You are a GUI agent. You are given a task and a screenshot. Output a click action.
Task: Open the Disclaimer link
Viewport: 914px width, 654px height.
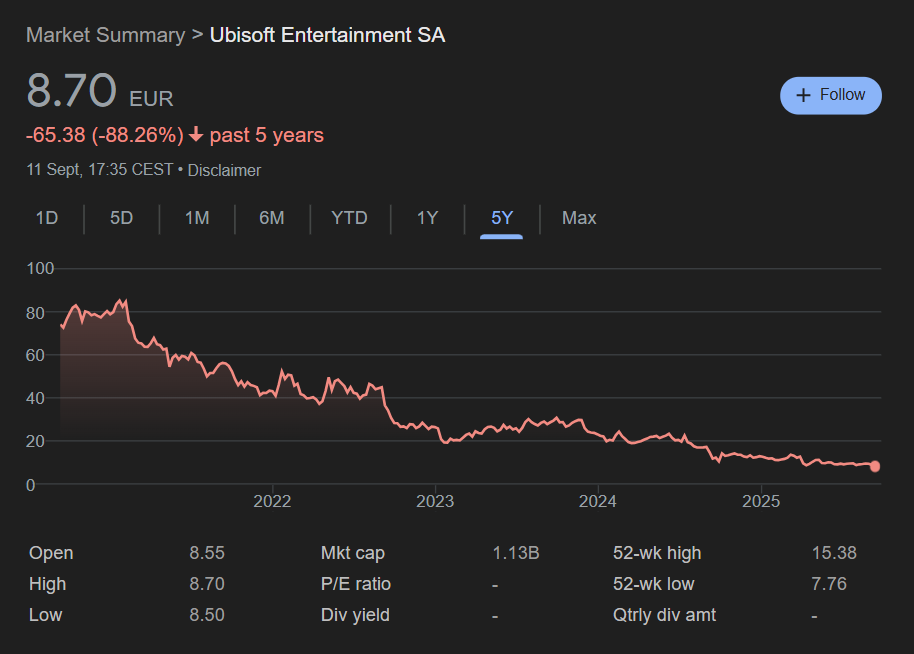[224, 170]
